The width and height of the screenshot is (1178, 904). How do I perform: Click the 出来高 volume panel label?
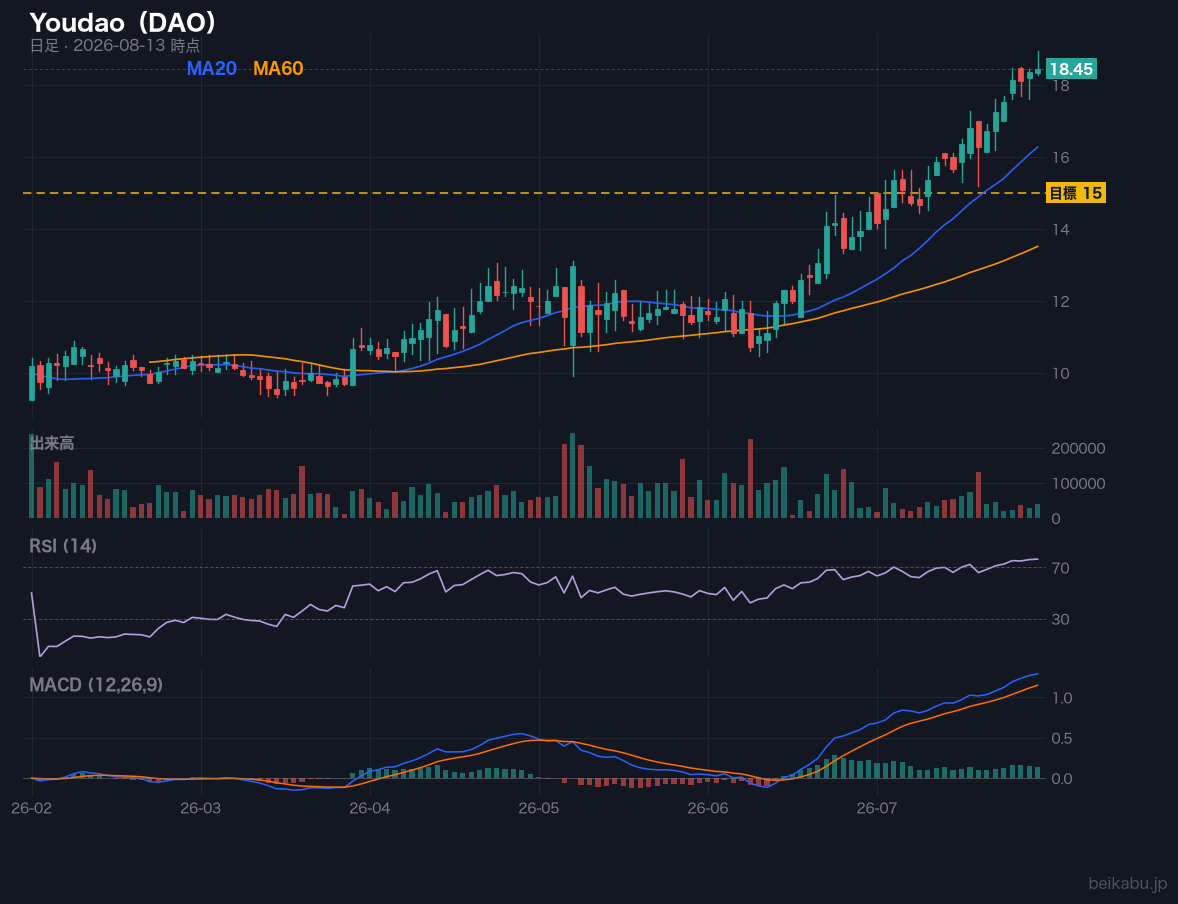[x=52, y=443]
